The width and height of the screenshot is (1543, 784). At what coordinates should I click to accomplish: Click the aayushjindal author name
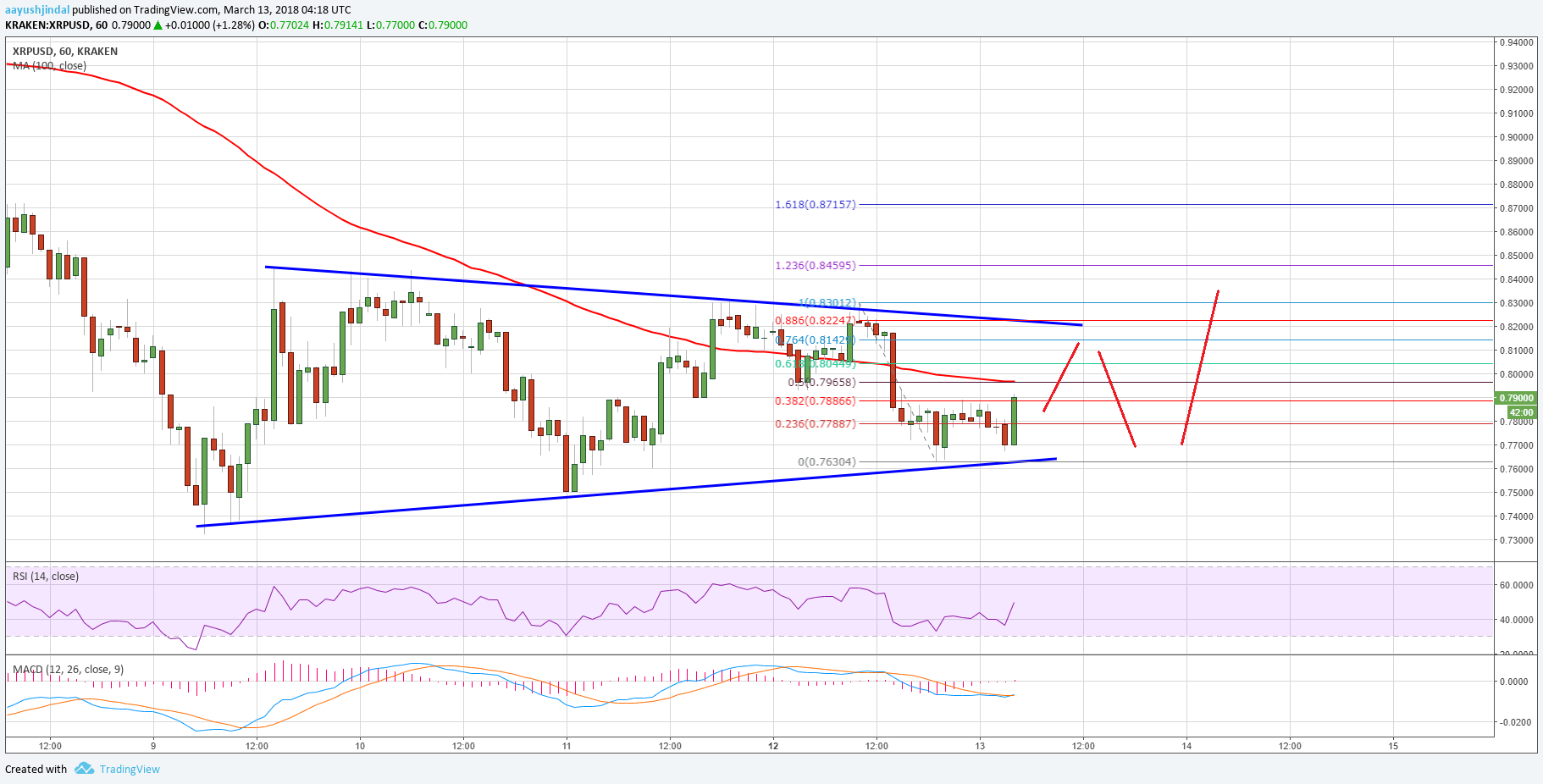(x=37, y=10)
